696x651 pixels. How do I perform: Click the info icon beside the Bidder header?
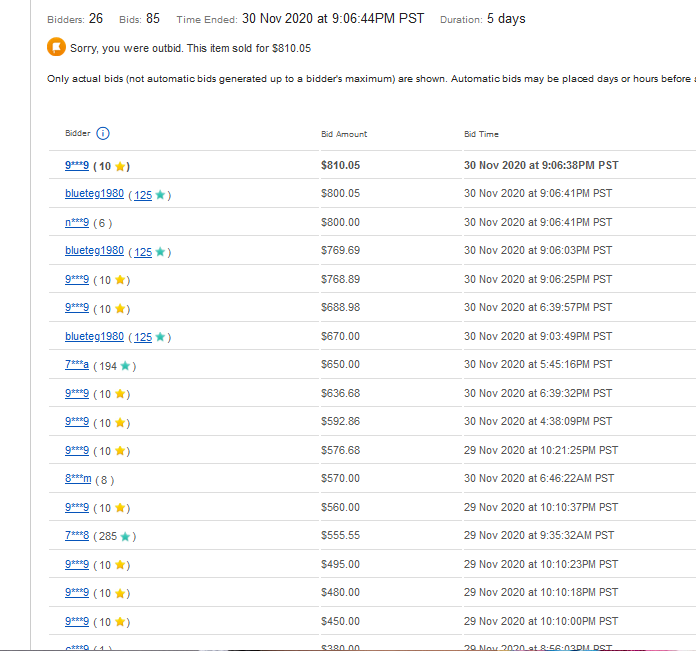click(x=103, y=134)
